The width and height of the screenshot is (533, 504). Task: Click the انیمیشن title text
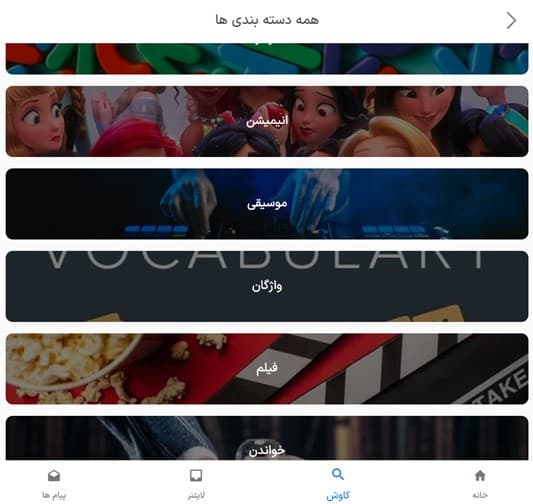tap(267, 121)
